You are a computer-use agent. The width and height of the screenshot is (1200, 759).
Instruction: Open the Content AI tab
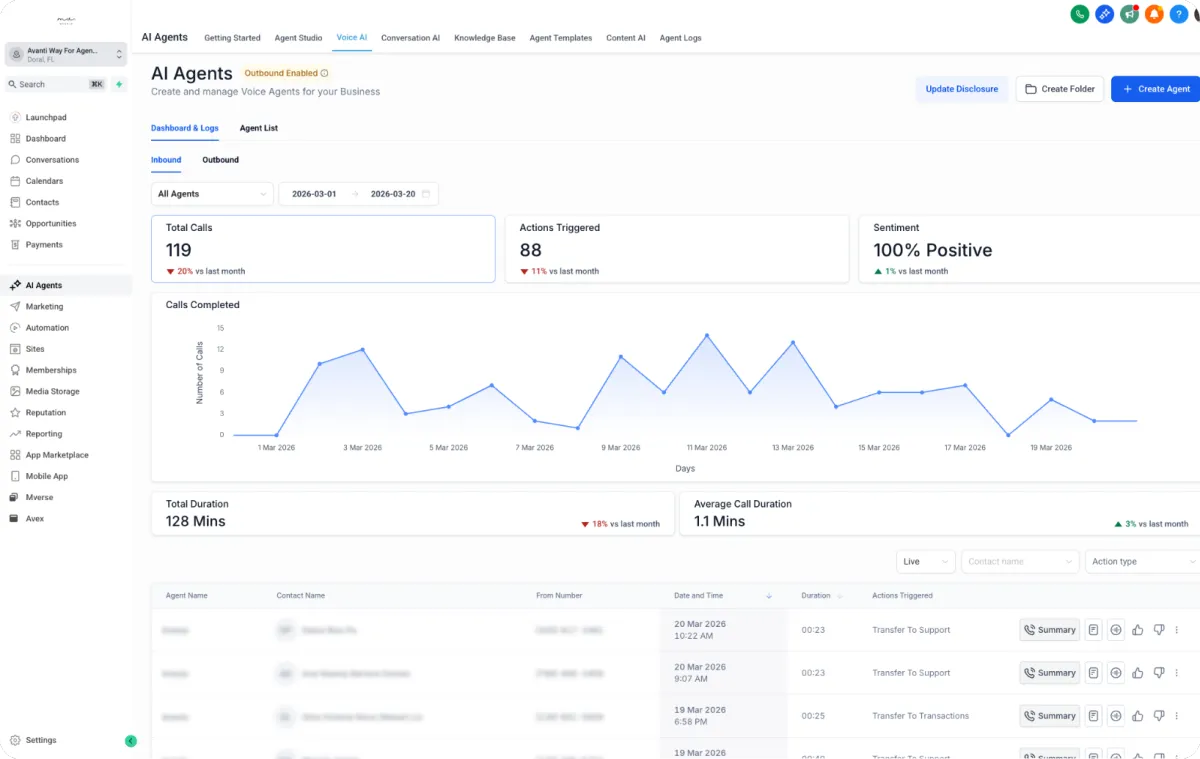626,38
